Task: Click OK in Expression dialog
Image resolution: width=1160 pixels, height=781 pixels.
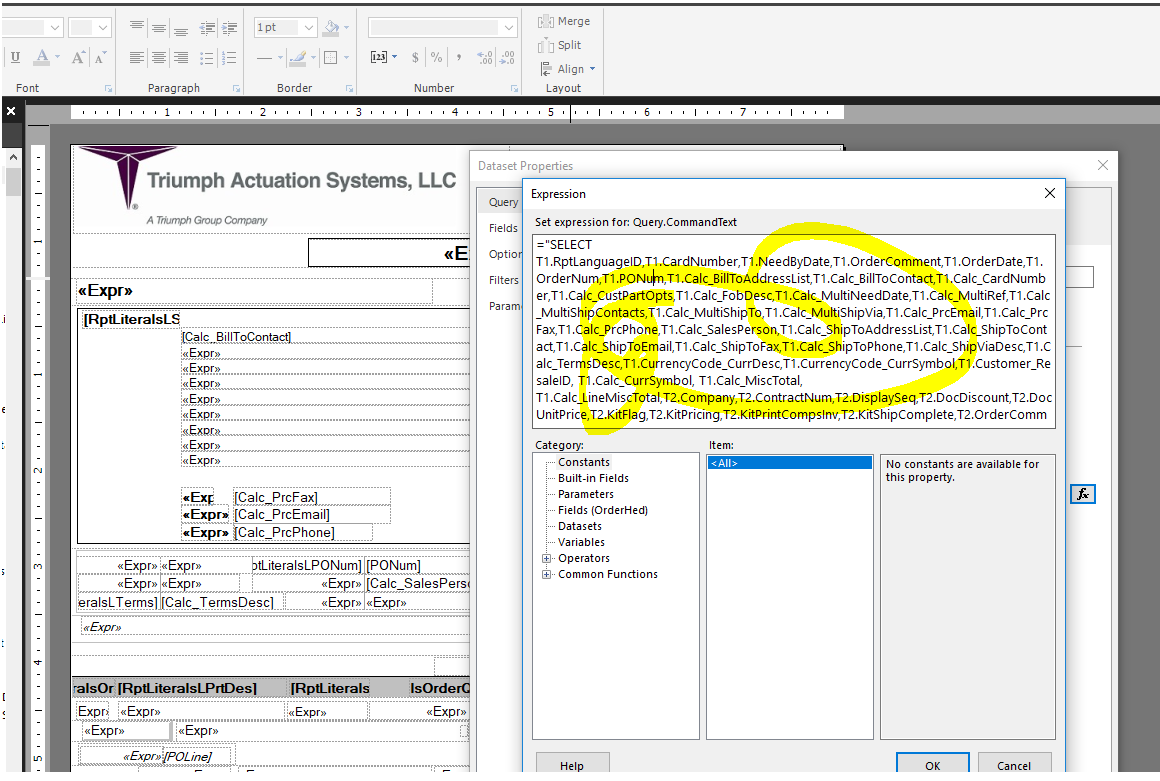Action: click(x=933, y=765)
